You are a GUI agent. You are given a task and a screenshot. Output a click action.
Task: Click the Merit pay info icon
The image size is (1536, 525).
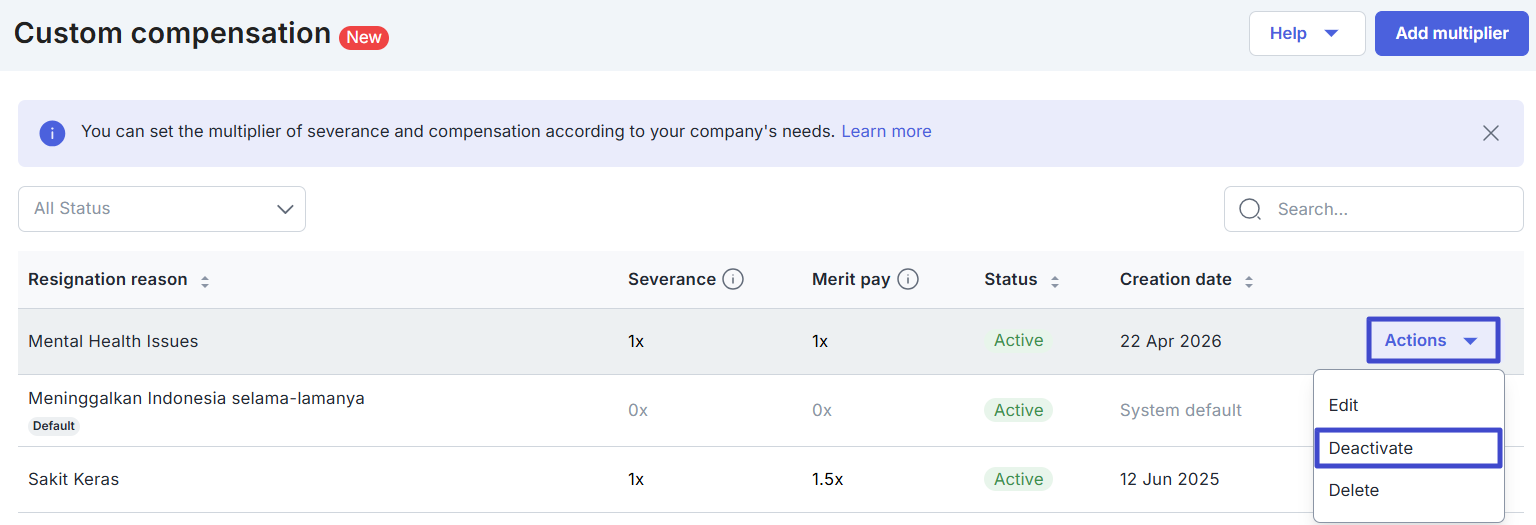[908, 280]
